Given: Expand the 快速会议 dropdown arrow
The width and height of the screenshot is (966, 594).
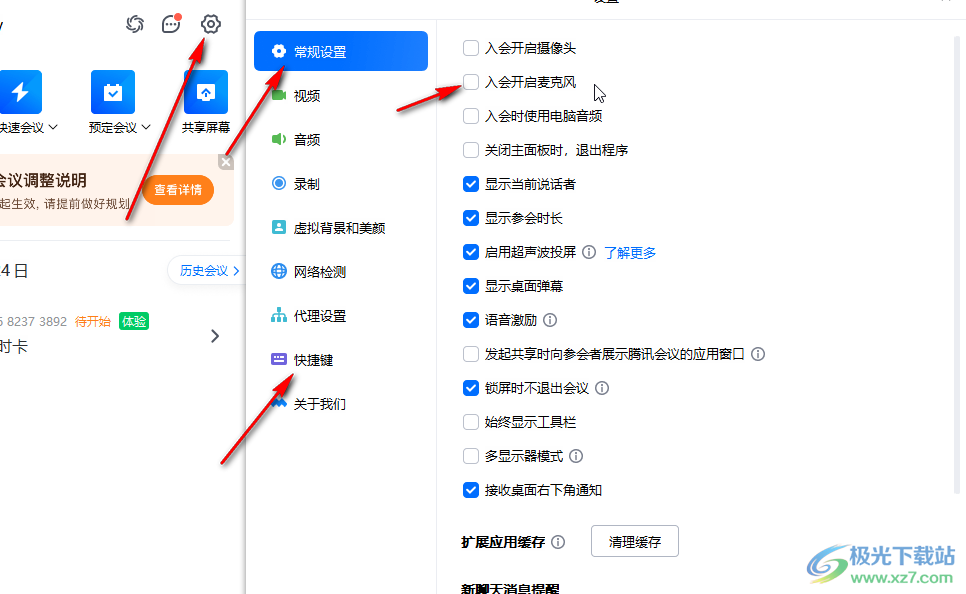Looking at the screenshot, I should point(53,128).
